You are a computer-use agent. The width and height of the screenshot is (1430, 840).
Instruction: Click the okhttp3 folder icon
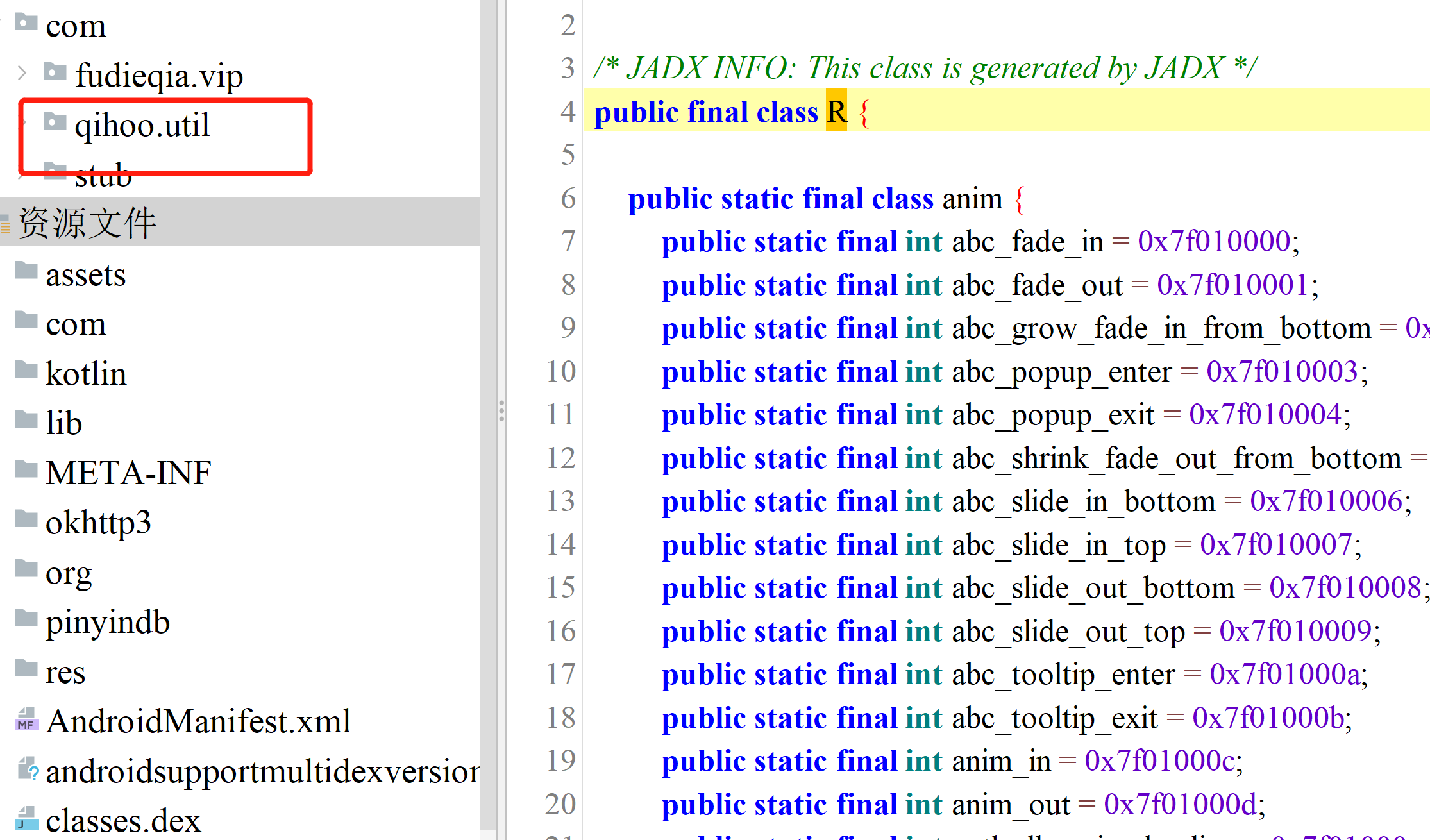(26, 519)
